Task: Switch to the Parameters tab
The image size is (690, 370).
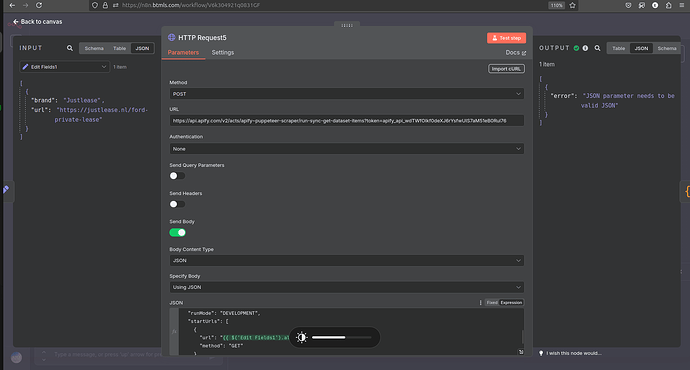Action: click(183, 52)
